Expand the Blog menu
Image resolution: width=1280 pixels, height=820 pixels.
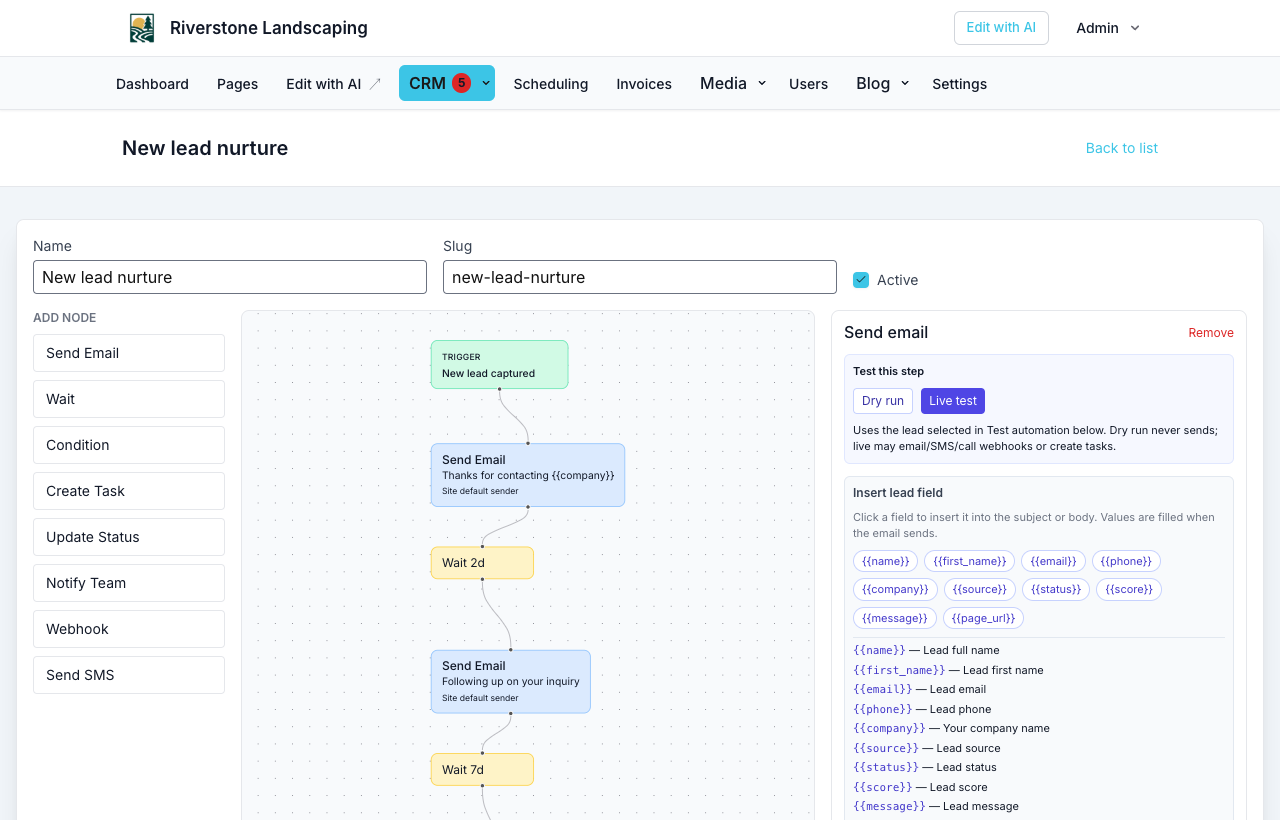click(x=883, y=83)
